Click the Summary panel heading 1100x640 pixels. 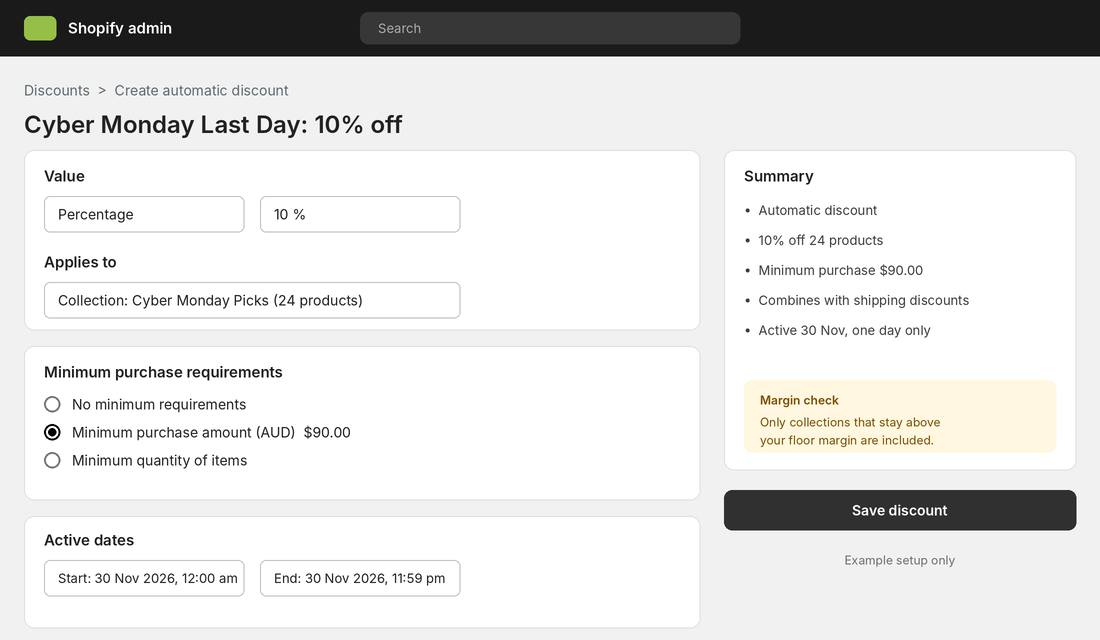tap(779, 176)
